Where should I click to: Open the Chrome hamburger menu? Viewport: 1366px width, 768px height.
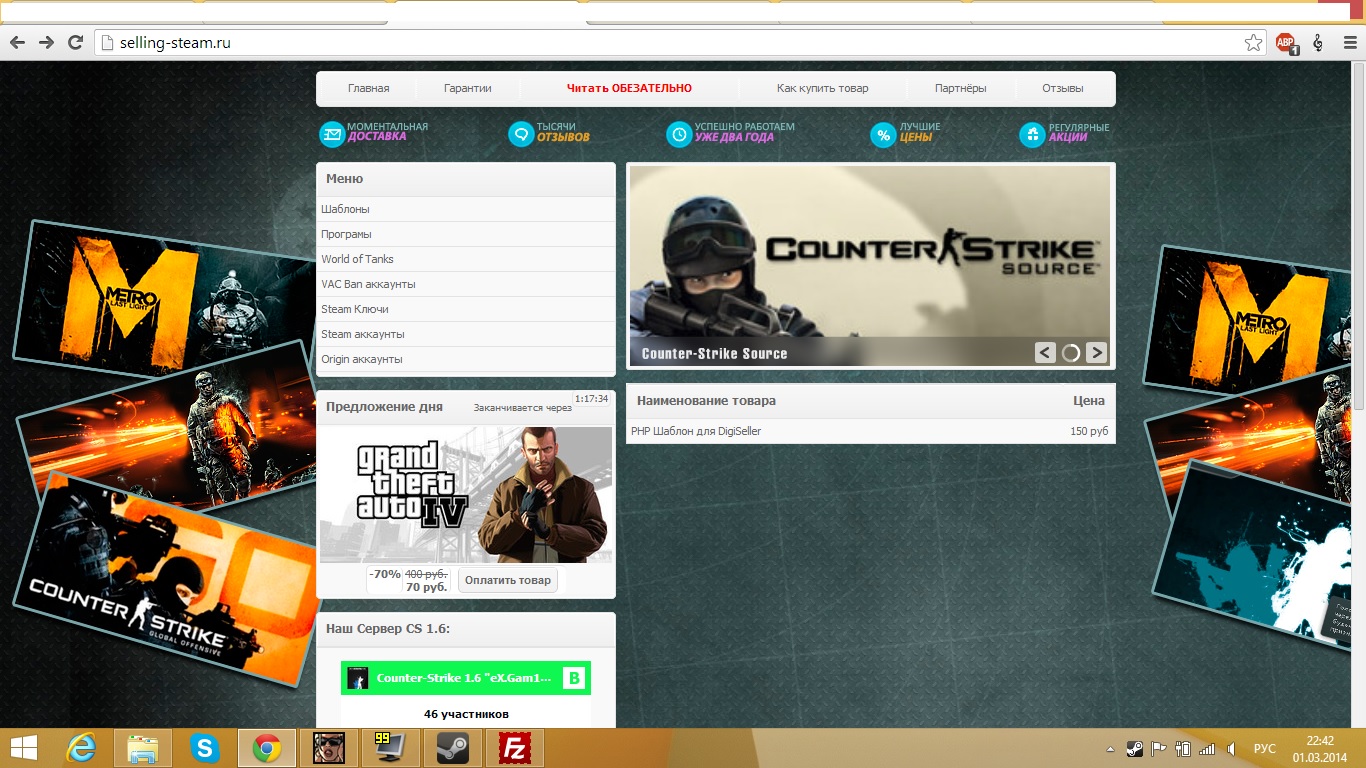pos(1350,43)
